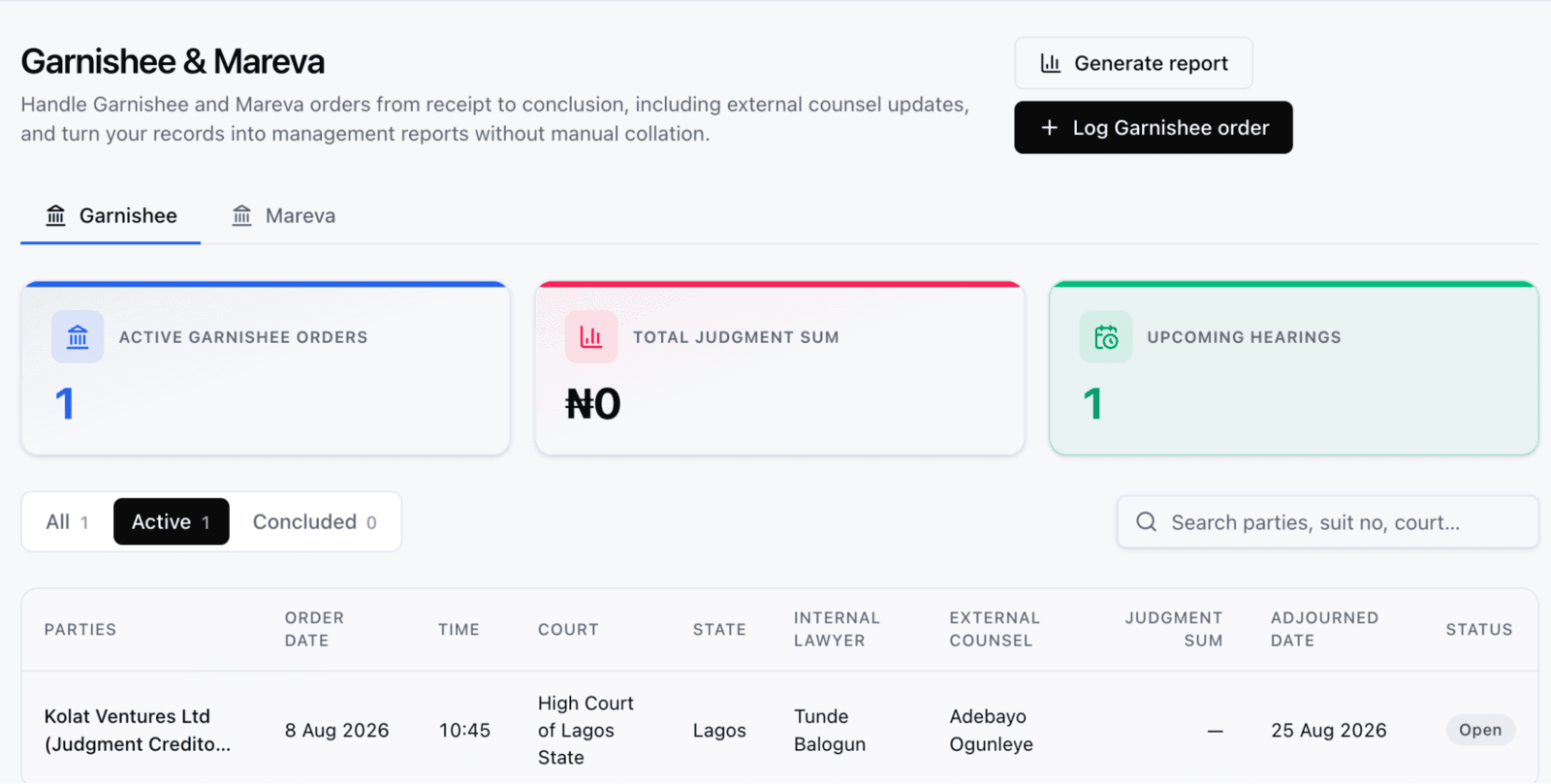Click the Time column header
Screen dimensions: 1551x784
pos(459,630)
